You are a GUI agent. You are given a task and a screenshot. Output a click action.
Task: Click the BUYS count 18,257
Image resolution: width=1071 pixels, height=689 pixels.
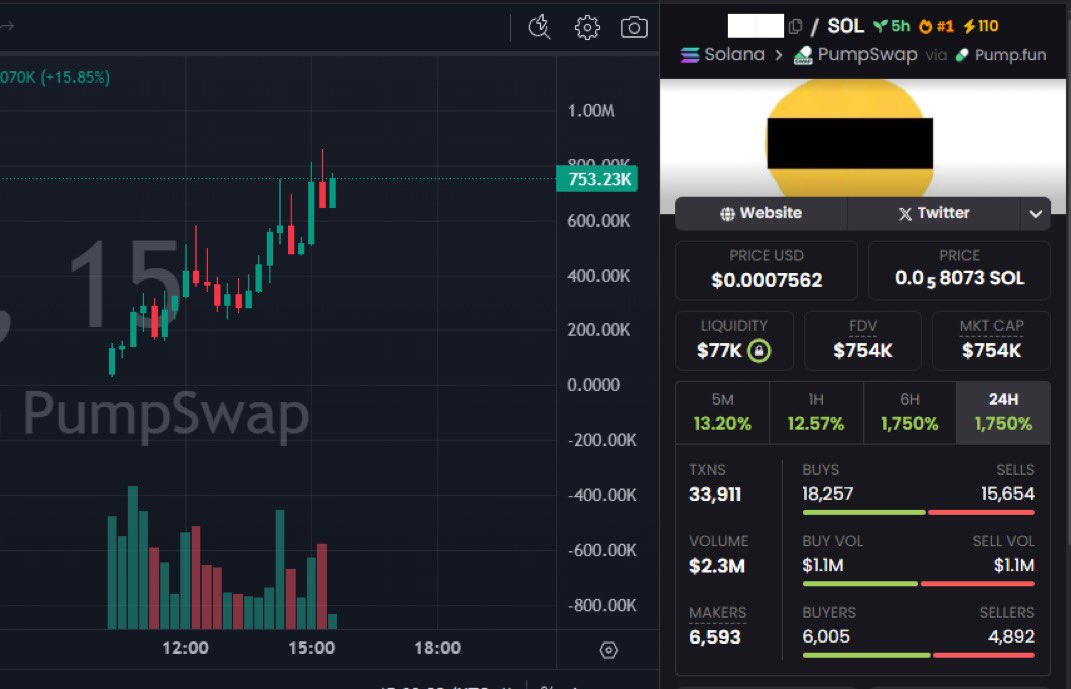828,494
